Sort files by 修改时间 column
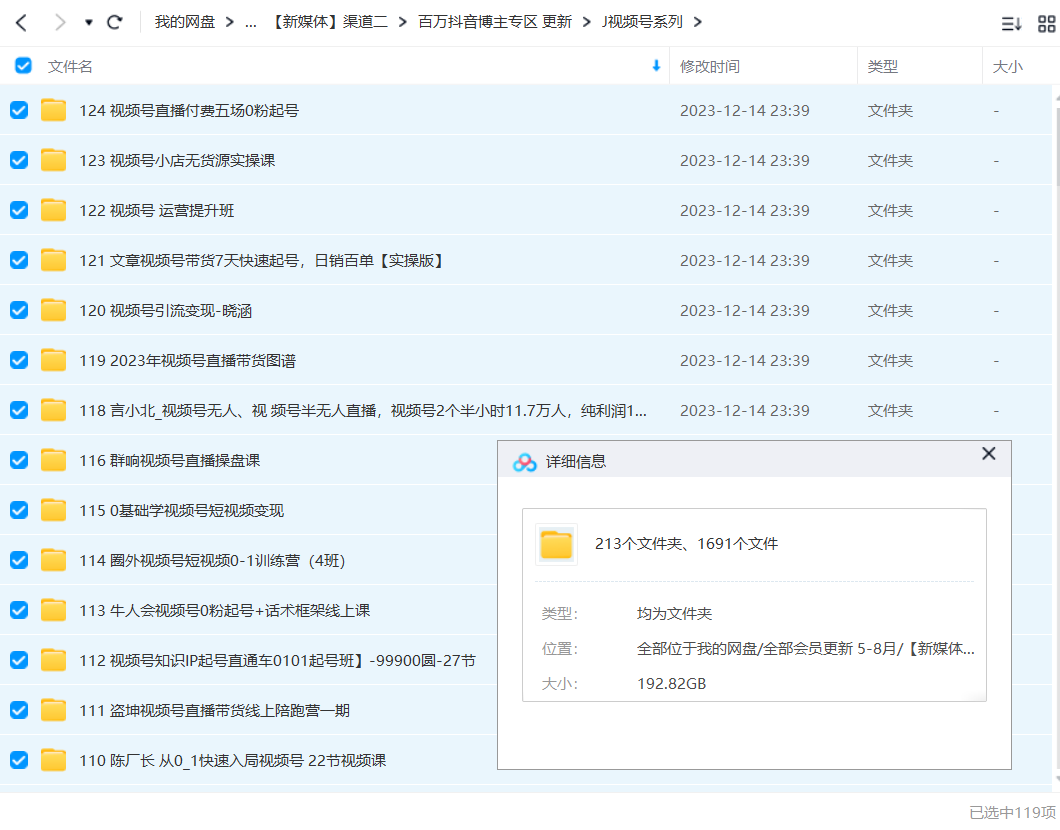 [x=710, y=66]
